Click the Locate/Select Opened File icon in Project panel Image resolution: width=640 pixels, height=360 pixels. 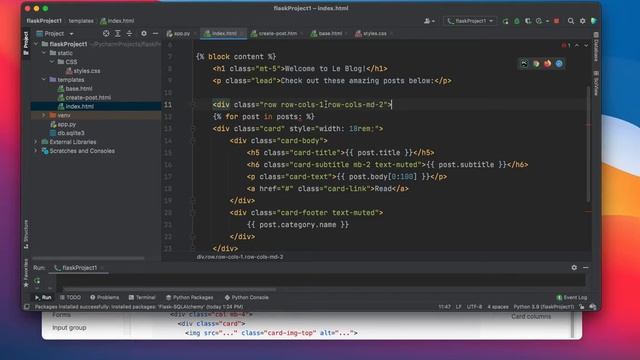click(106, 33)
